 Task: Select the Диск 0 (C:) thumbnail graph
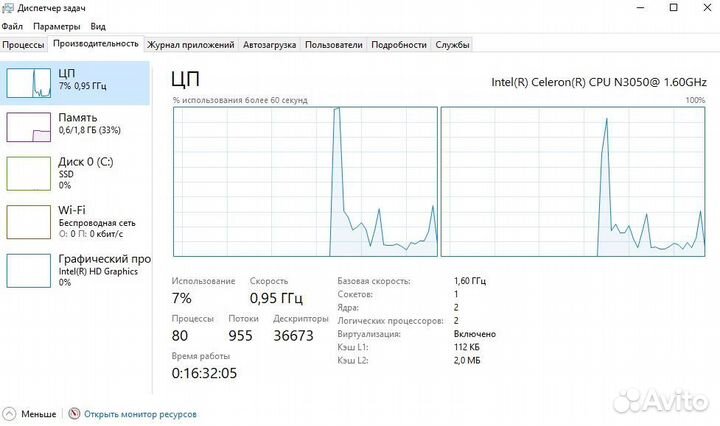tap(28, 174)
